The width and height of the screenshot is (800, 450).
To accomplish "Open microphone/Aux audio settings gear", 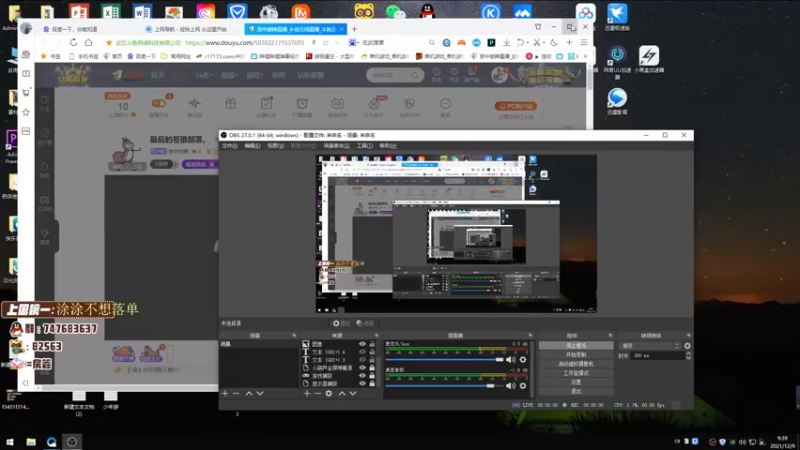I will pyautogui.click(x=523, y=360).
